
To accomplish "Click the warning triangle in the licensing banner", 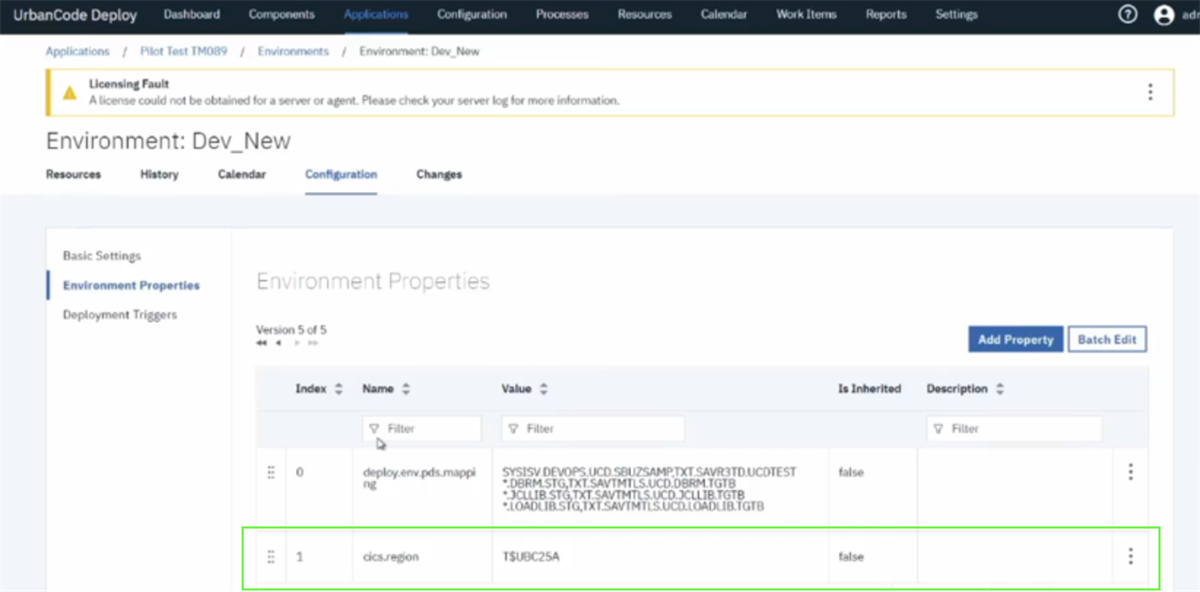I will click(x=68, y=91).
